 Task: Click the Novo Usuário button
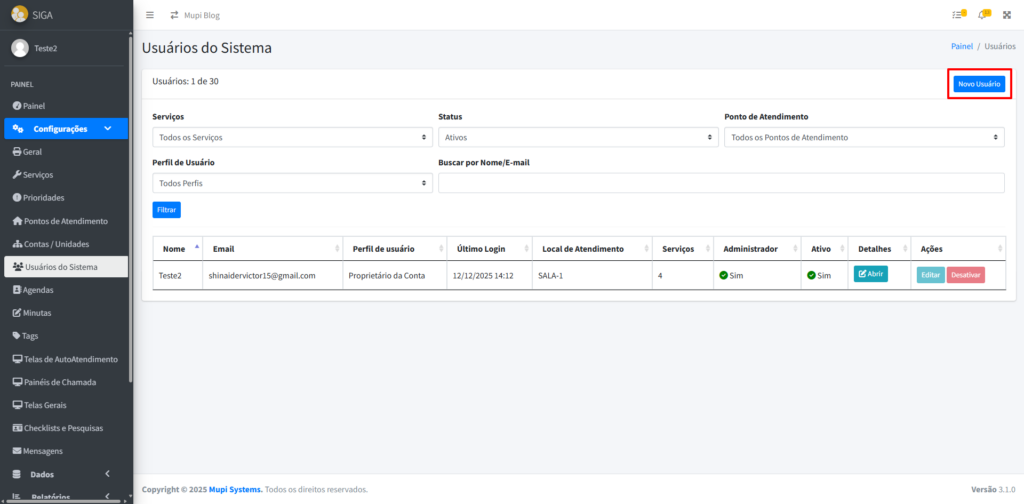pyautogui.click(x=979, y=84)
